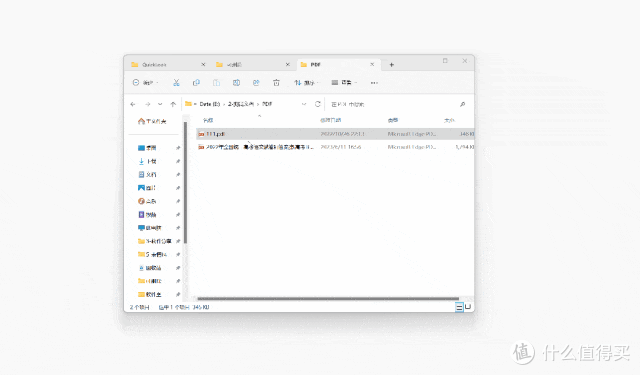Add a new tab with plus button
This screenshot has height=375, width=640.
tap(391, 64)
